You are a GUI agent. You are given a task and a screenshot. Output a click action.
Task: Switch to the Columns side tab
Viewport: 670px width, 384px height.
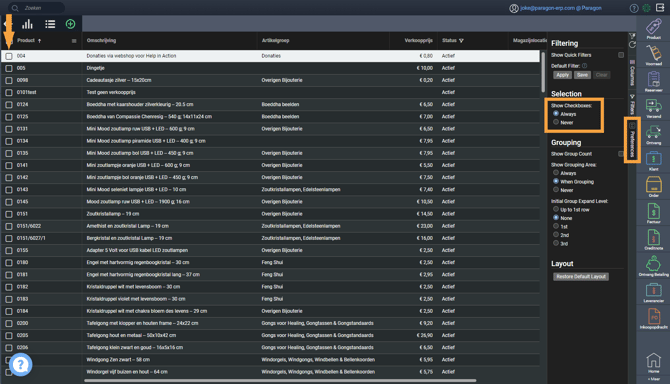[632, 73]
